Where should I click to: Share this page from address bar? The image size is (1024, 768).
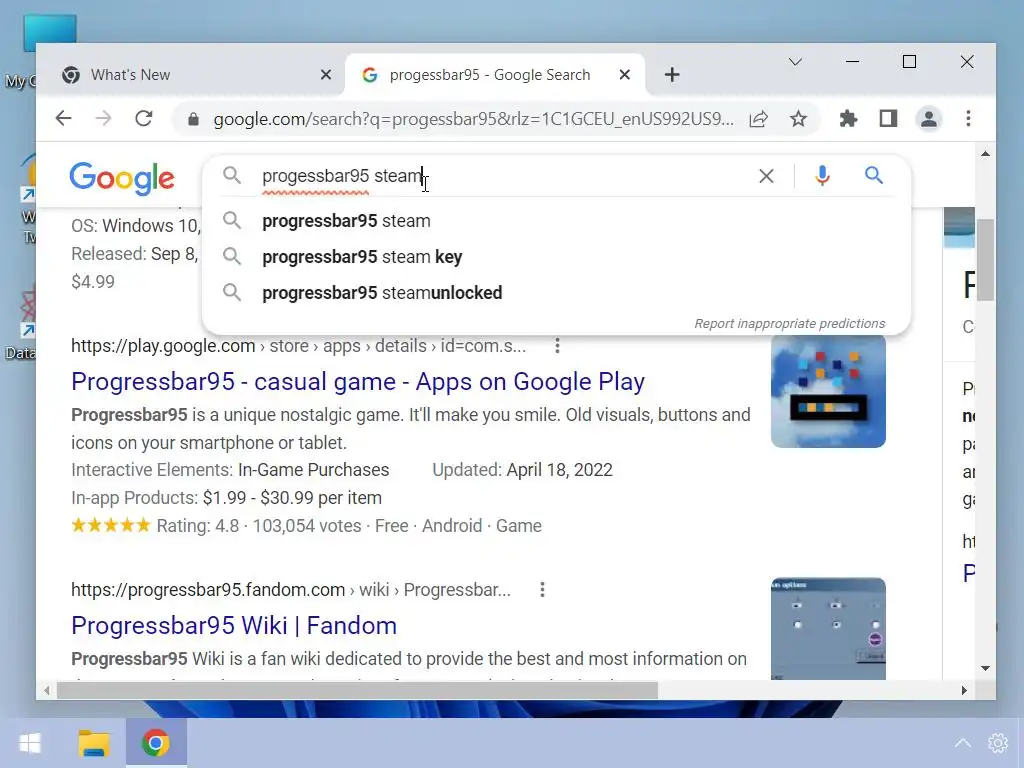click(758, 119)
